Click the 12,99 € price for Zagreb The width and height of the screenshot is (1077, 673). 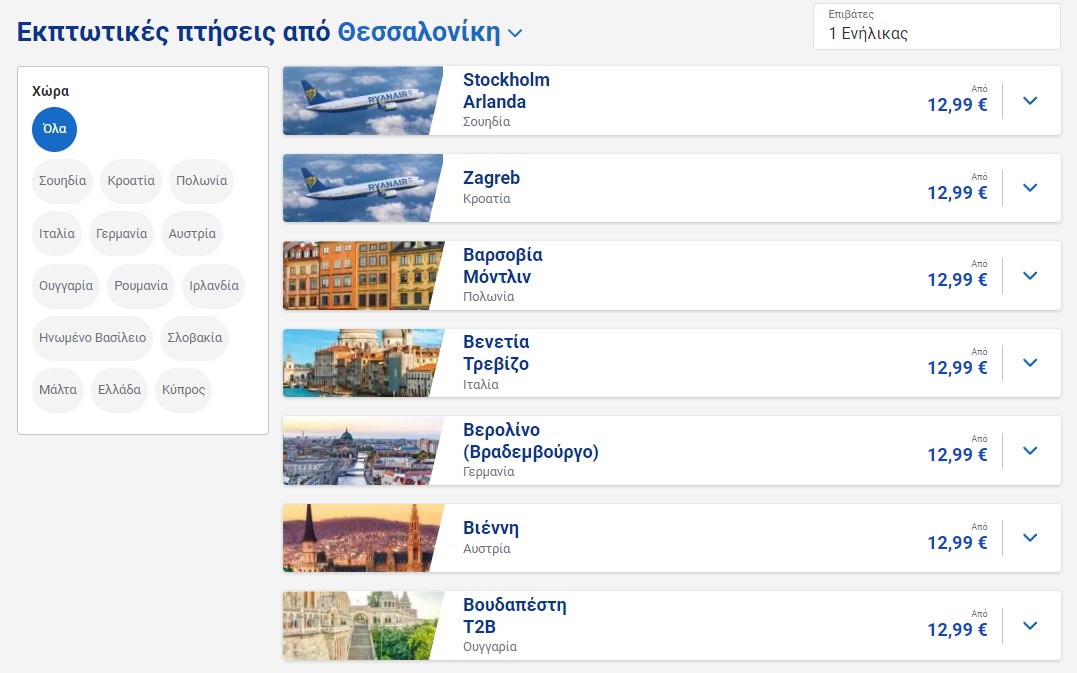957,193
